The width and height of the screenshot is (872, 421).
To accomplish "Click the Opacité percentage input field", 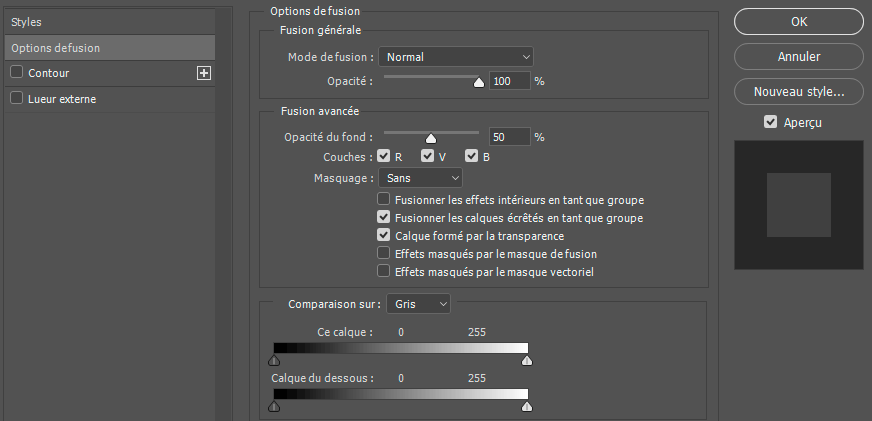I will 509,81.
